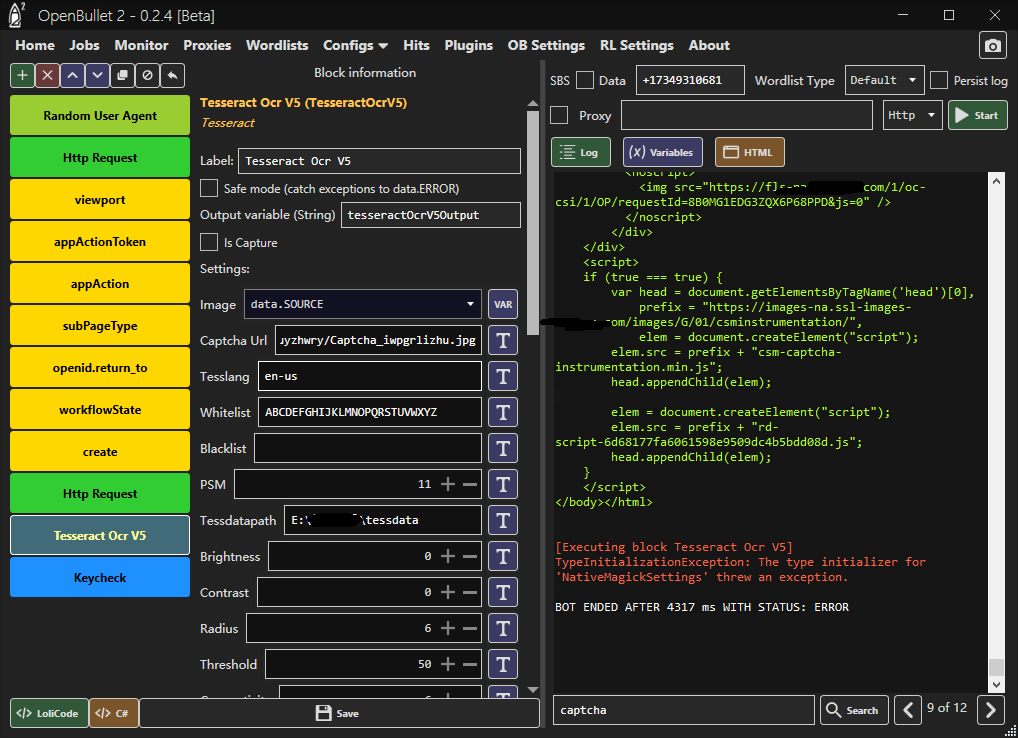Open the Hits page
The width and height of the screenshot is (1018, 738).
click(x=416, y=45)
